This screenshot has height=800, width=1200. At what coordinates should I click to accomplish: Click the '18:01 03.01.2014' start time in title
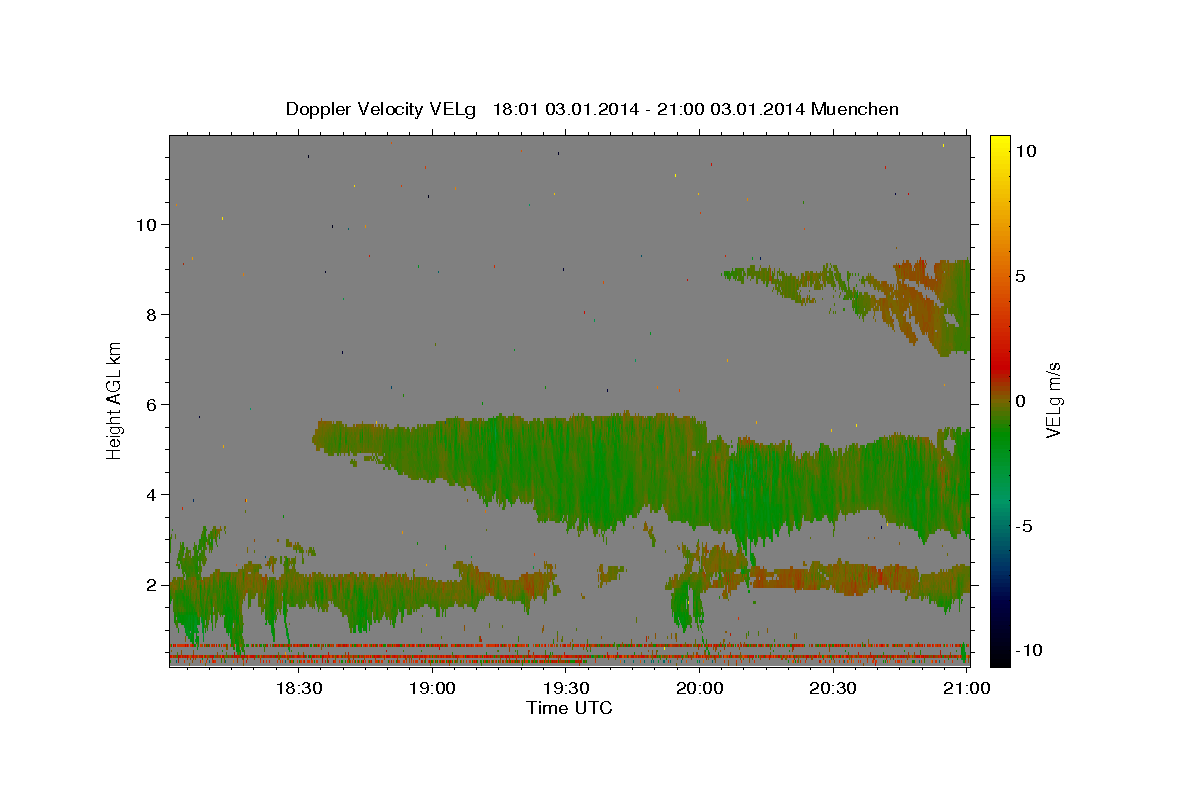565,109
